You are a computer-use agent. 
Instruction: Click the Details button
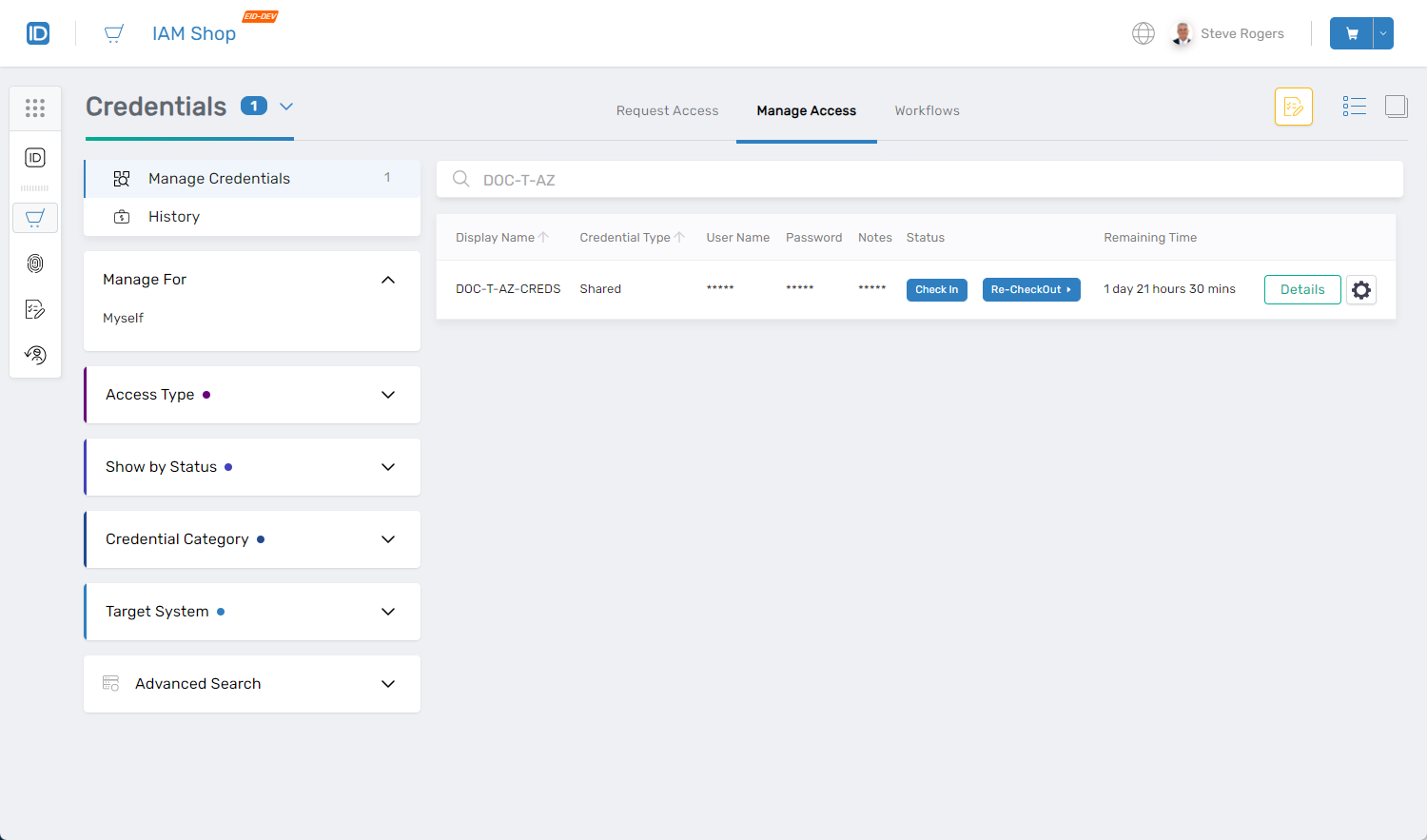[1301, 290]
